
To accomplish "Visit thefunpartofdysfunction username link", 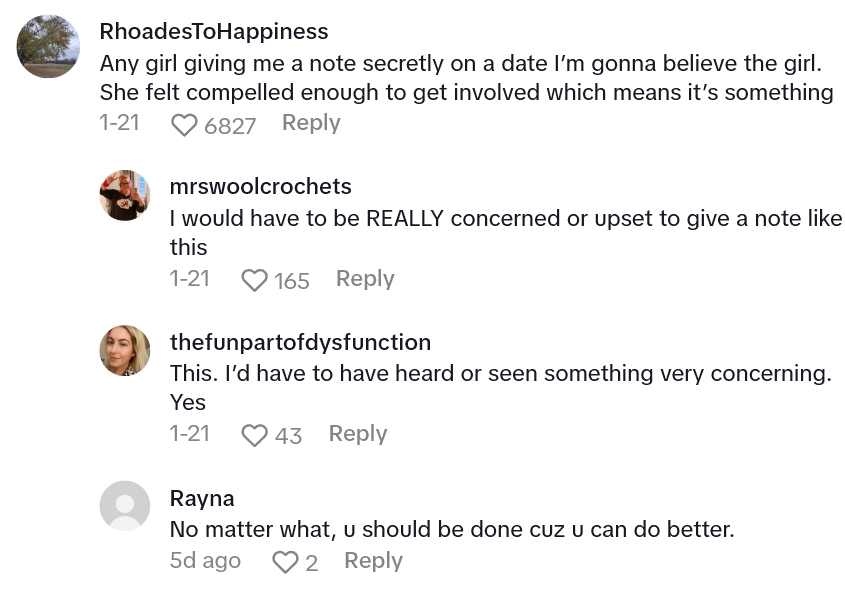I will (300, 342).
